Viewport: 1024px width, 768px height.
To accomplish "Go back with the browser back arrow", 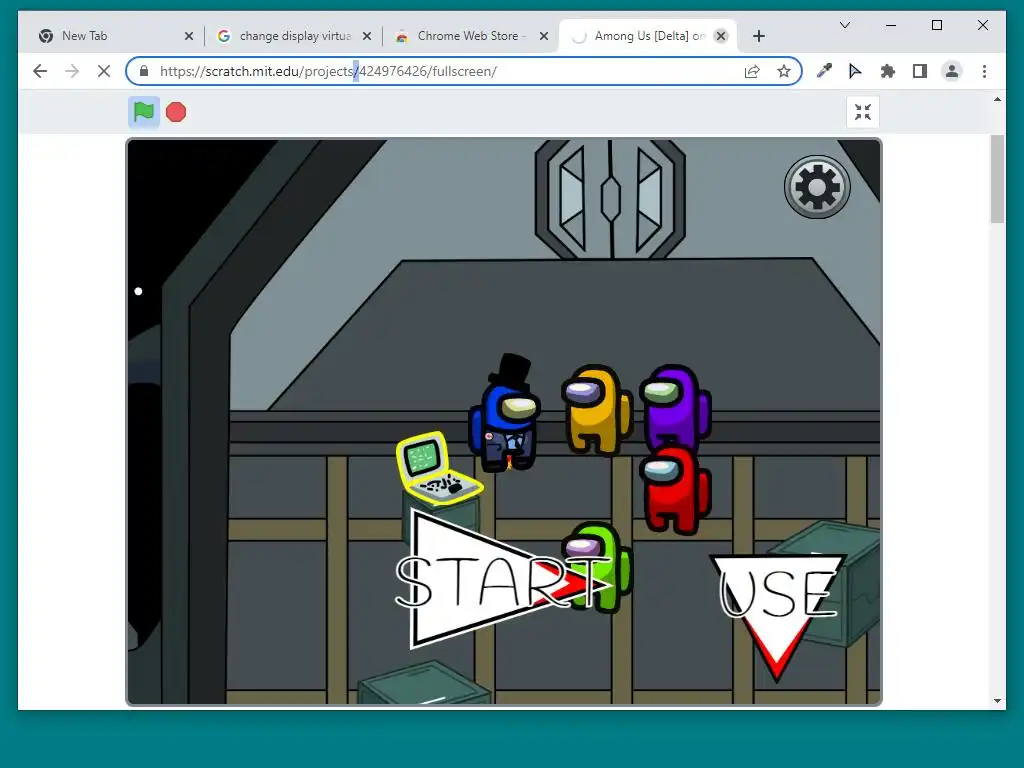I will (x=40, y=71).
